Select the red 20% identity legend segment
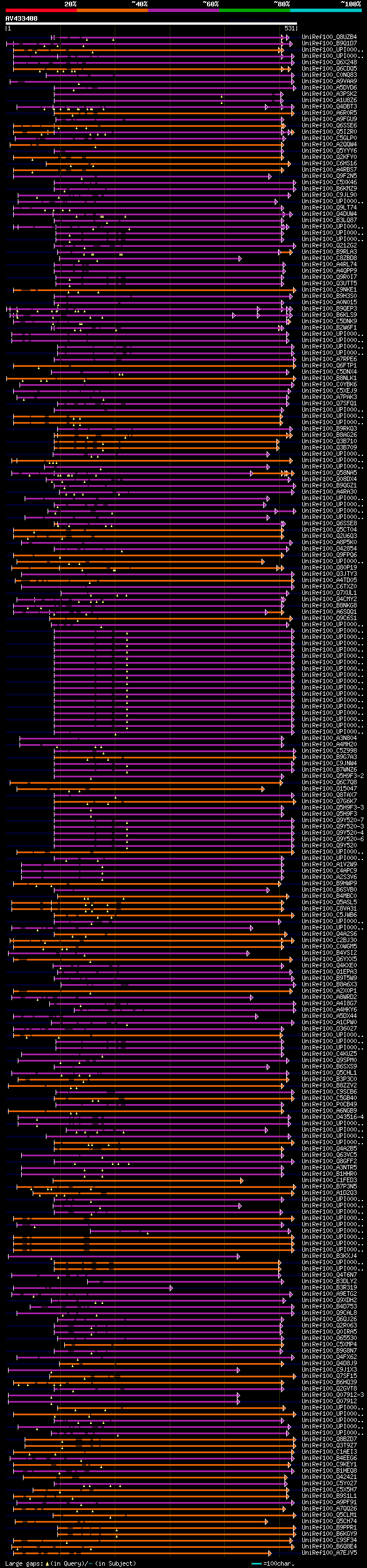The image size is (367, 1568). pyautogui.click(x=41, y=10)
